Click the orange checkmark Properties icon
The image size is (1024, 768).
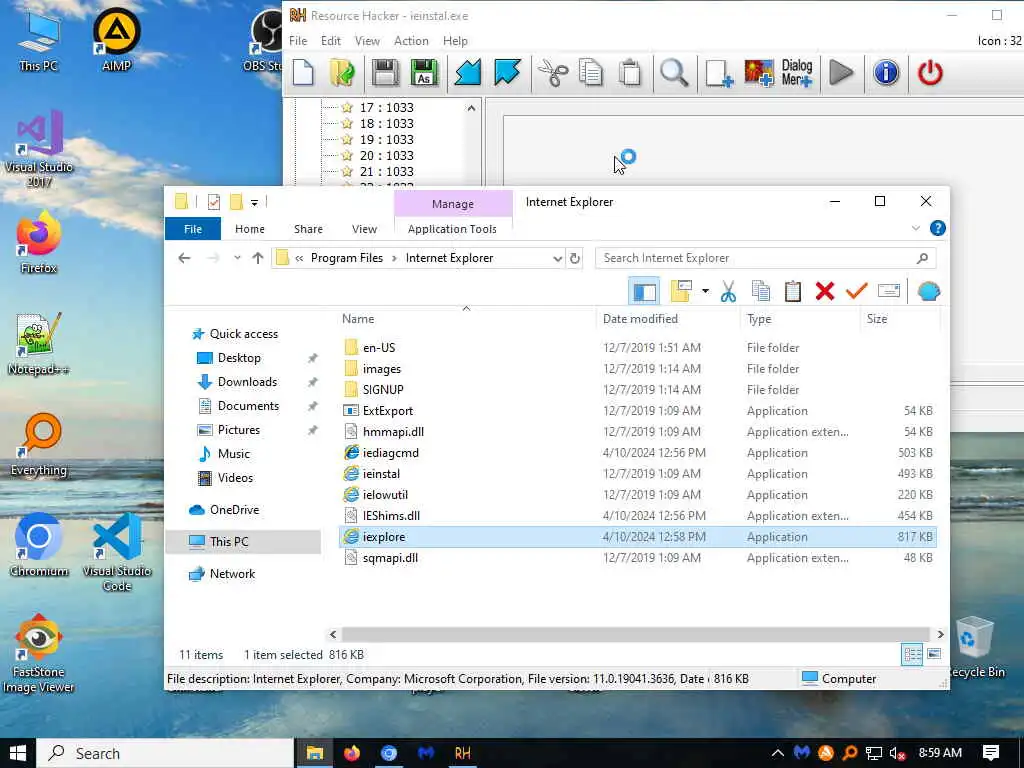tap(856, 291)
